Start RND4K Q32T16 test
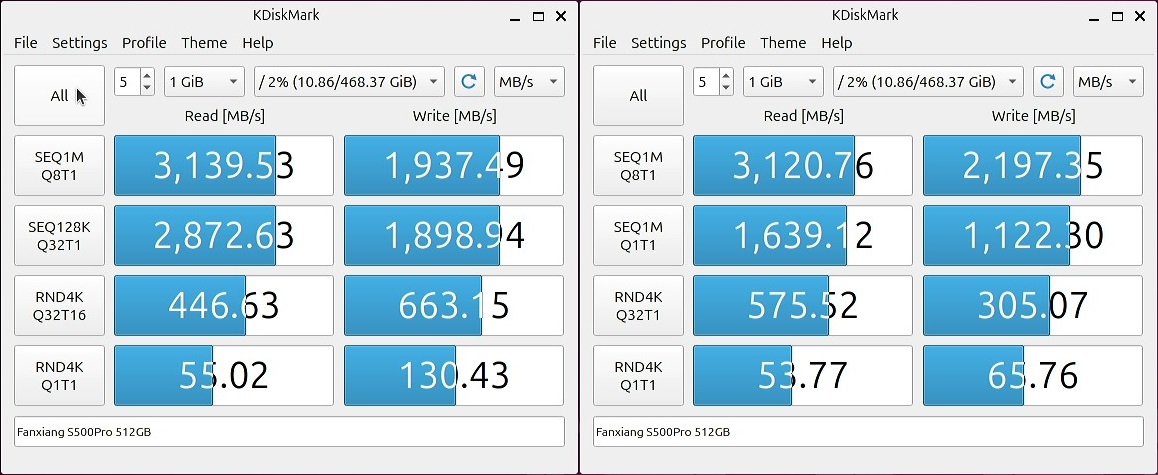The width and height of the screenshot is (1158, 475). pos(59,305)
